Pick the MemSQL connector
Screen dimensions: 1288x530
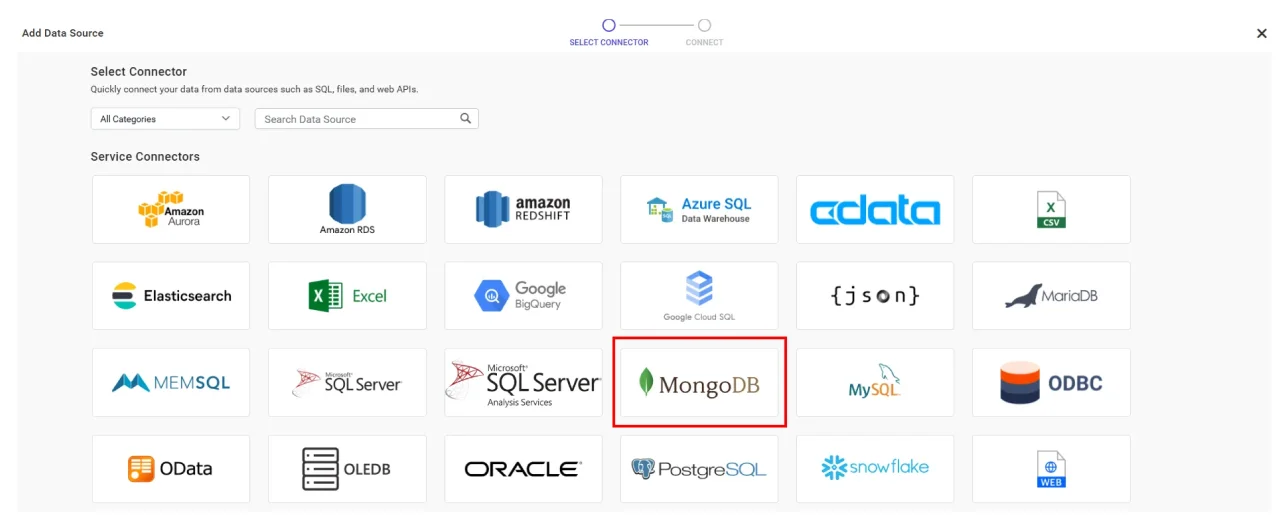coord(171,382)
